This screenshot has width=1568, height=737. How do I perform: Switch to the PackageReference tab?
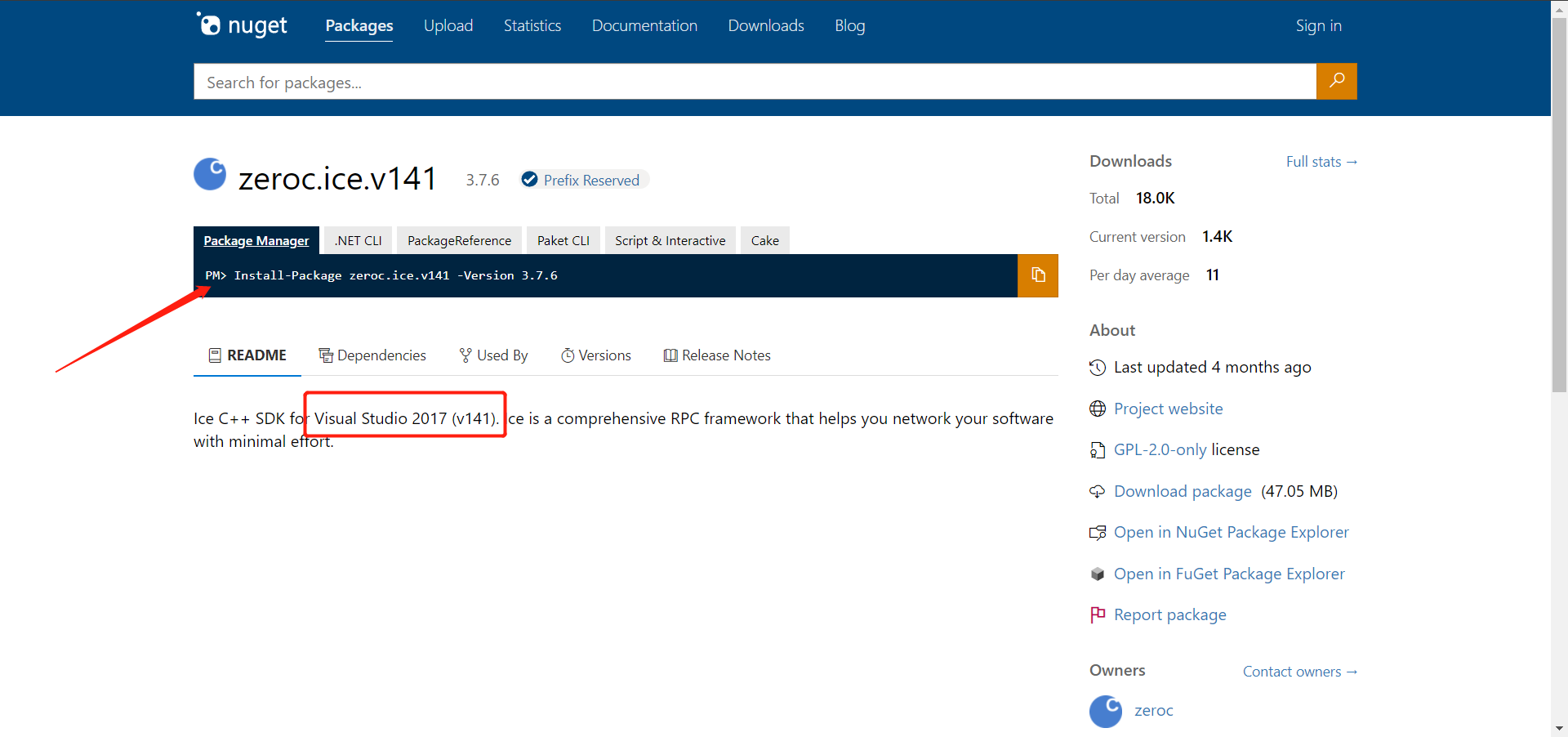(x=459, y=240)
